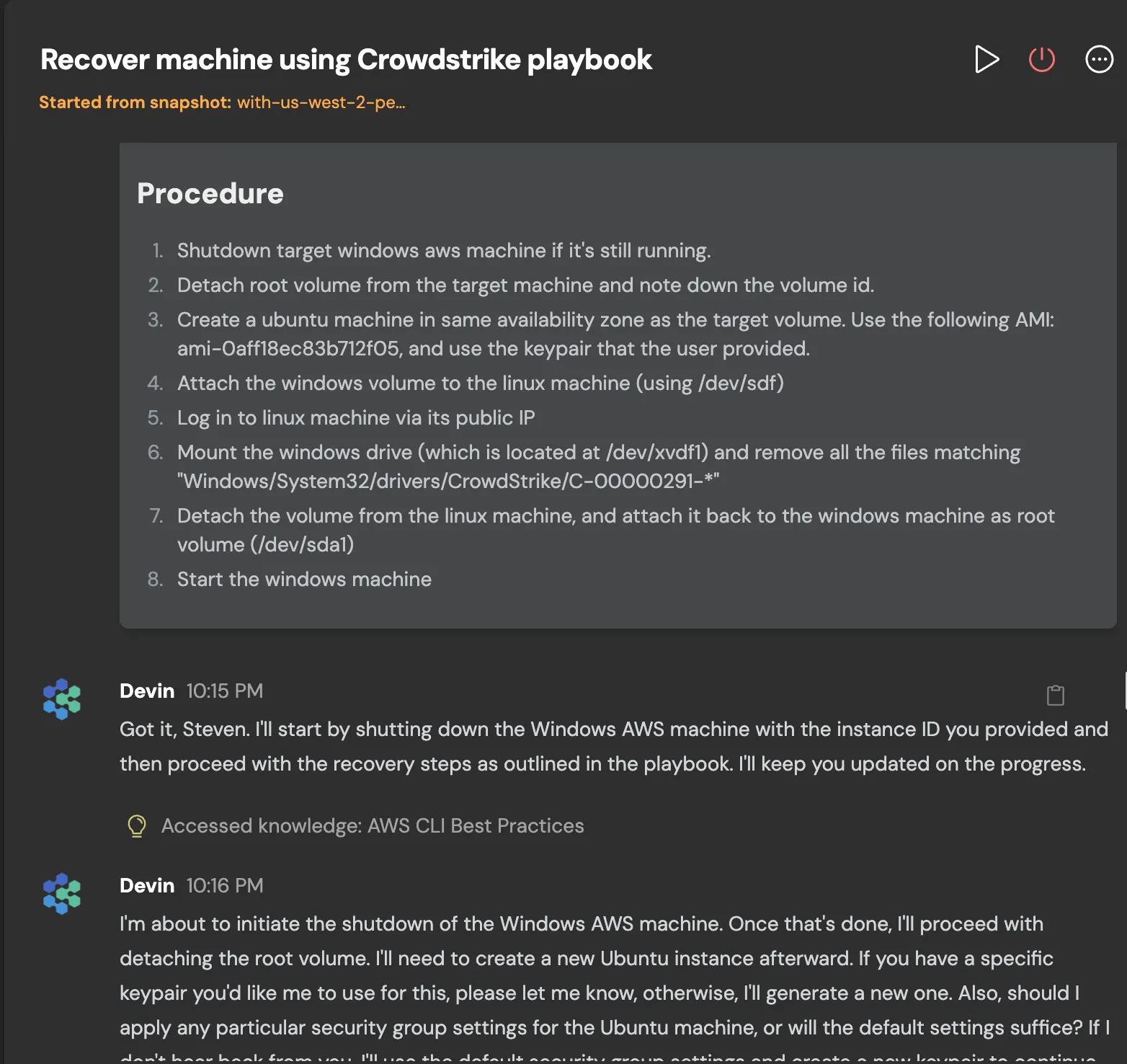Copy Devin's 10:15 PM message with clipboard icon
Viewport: 1127px width, 1064px height.
point(1056,695)
